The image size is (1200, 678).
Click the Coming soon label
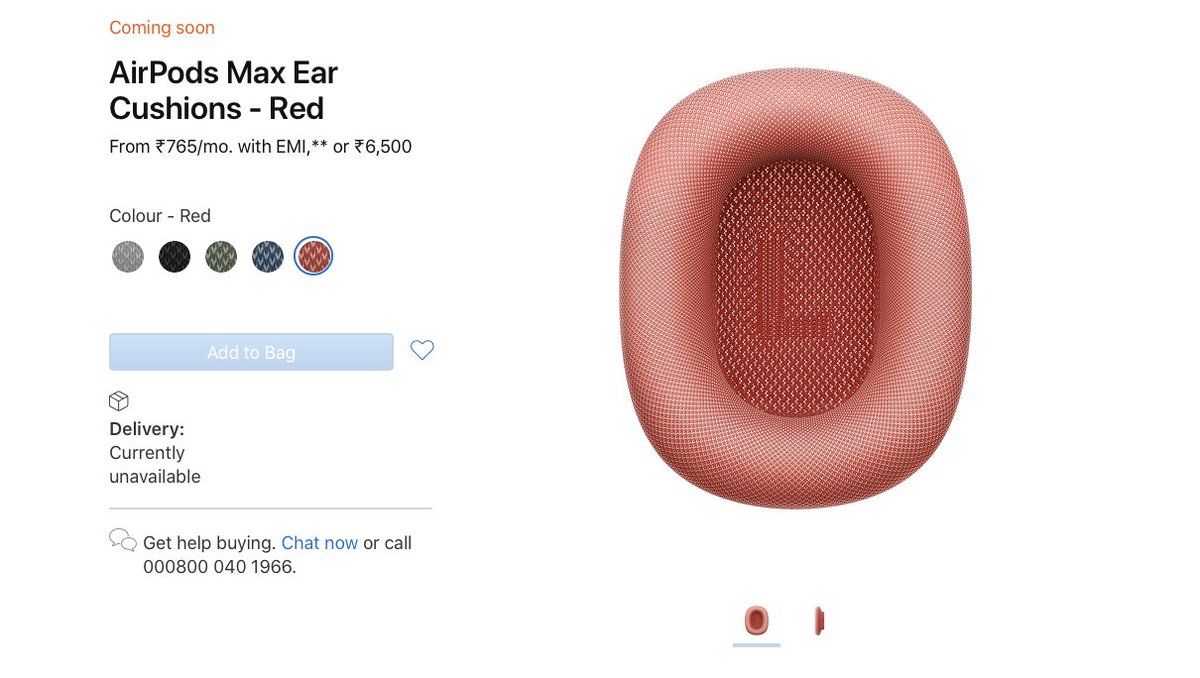tap(162, 28)
